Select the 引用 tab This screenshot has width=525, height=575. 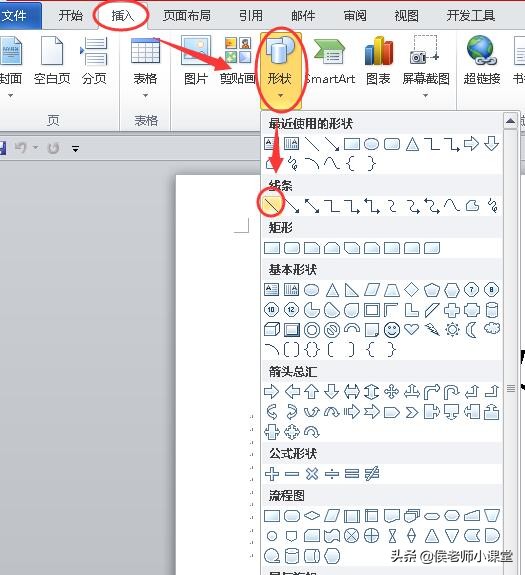pos(251,15)
